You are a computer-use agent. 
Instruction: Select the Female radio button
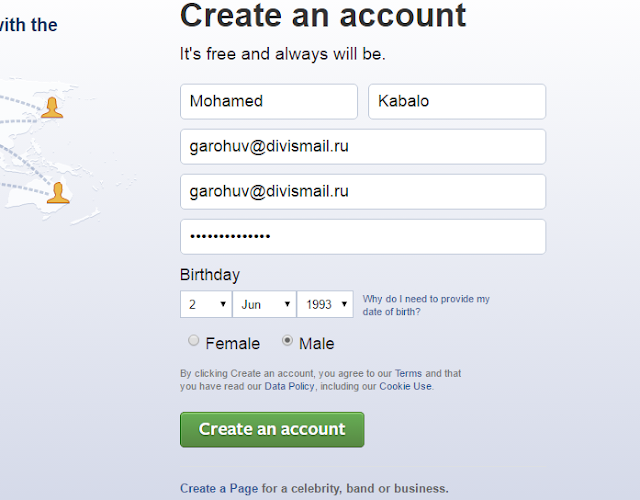point(194,341)
